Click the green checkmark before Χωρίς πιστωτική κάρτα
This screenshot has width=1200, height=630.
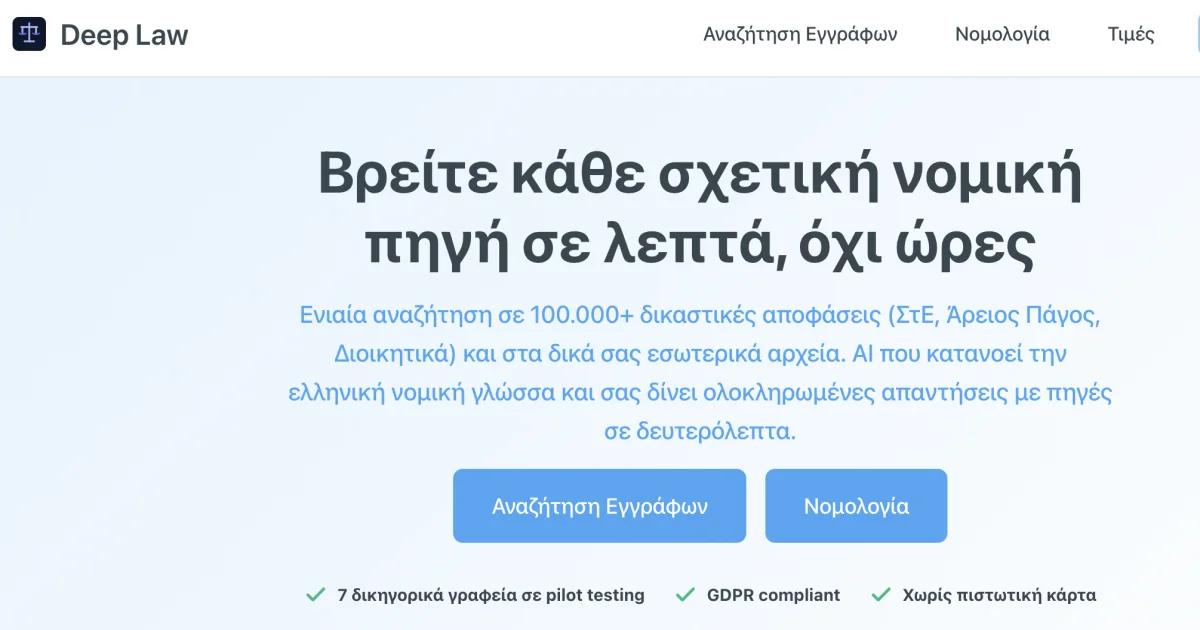coord(881,595)
